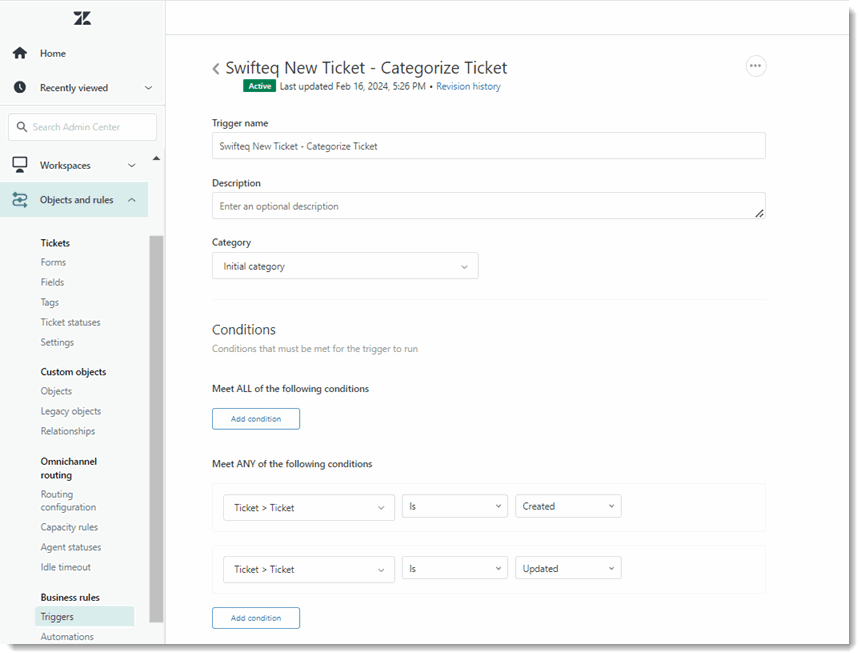Click the trigger title Swifteq New Ticket

[x=366, y=67]
